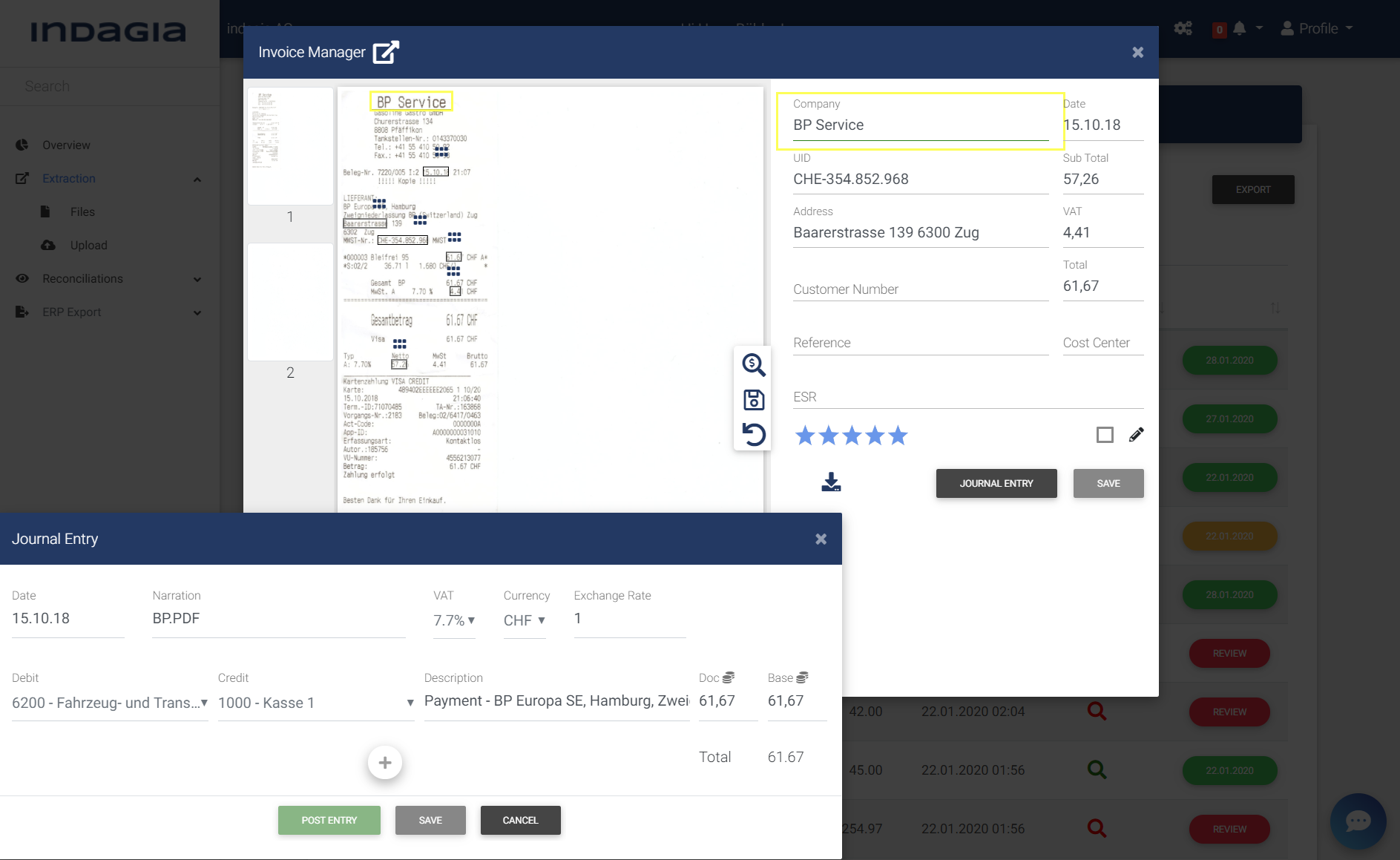Click the Narration field BP.PDF
The width and height of the screenshot is (1400, 860).
click(279, 618)
